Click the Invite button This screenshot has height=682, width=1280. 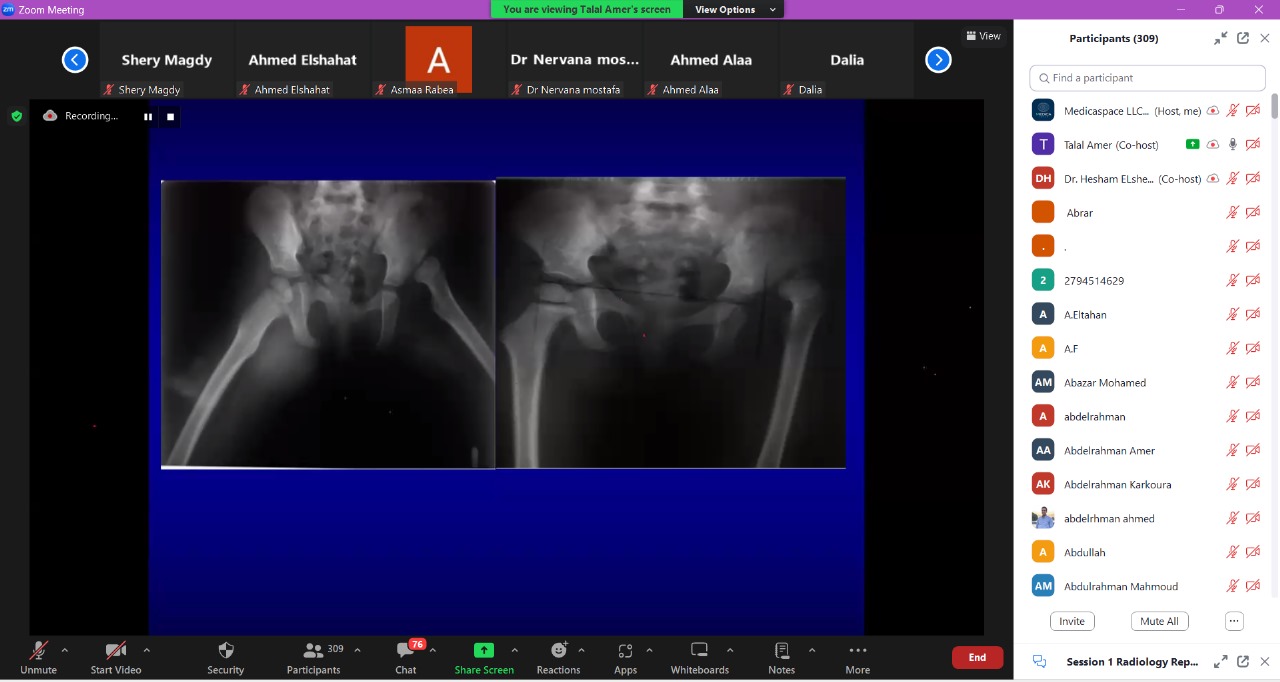point(1071,621)
